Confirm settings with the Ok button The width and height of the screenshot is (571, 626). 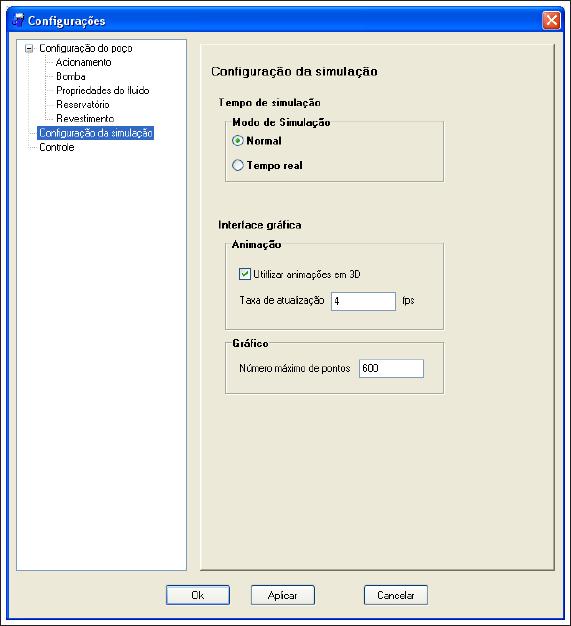point(198,595)
